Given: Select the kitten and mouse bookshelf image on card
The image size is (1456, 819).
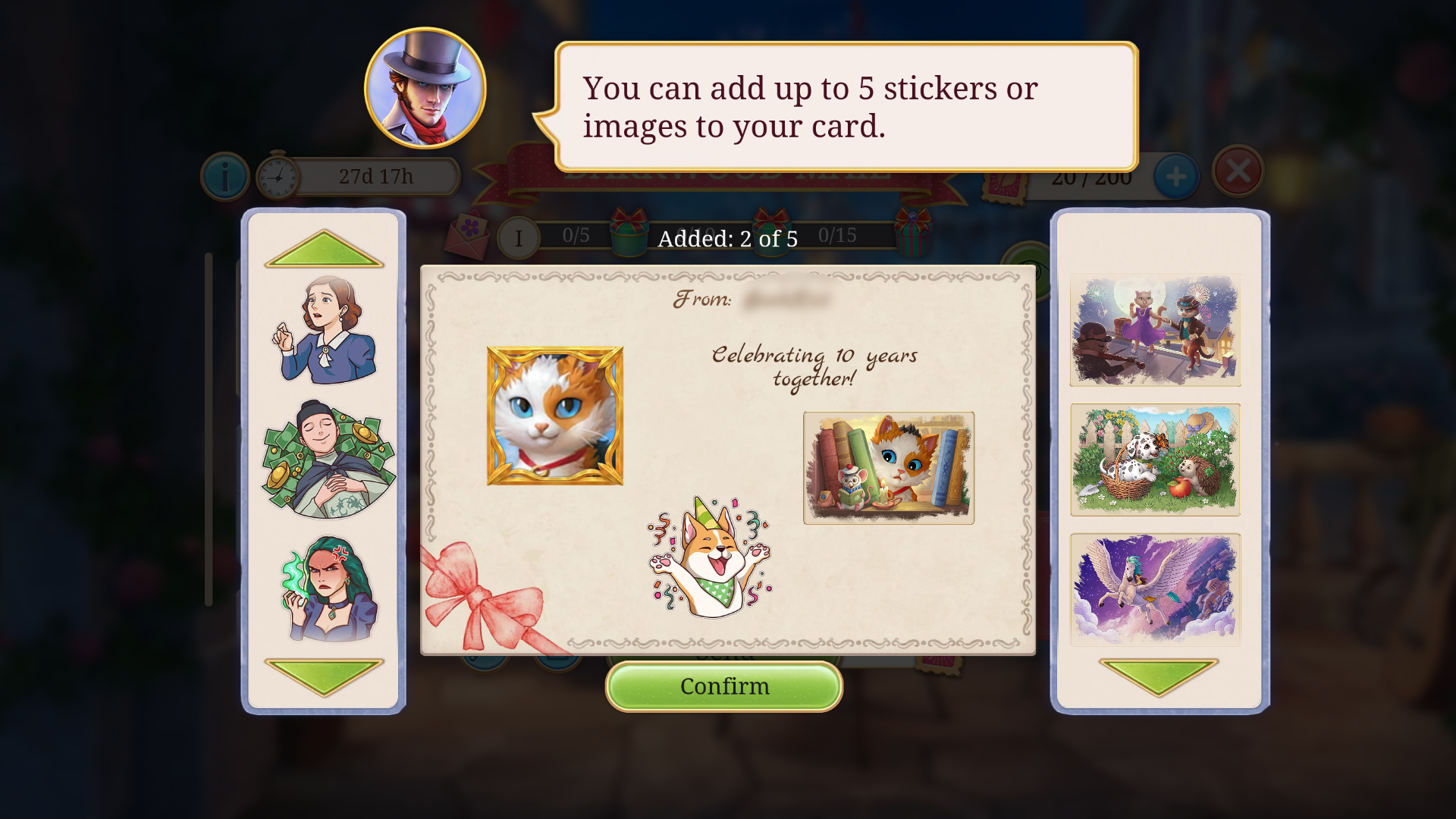Looking at the screenshot, I should point(889,468).
